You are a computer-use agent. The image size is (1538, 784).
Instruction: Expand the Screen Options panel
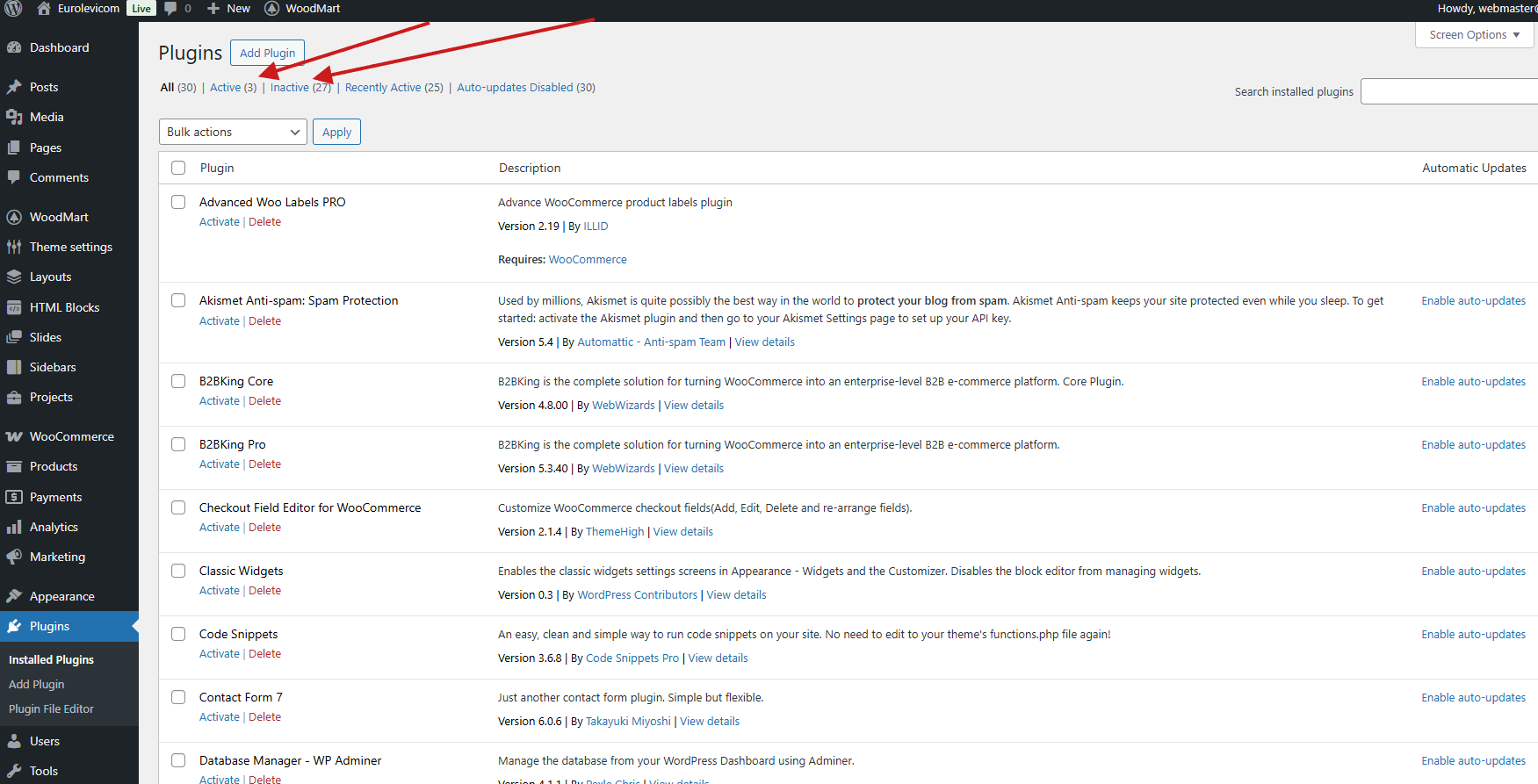click(1475, 35)
